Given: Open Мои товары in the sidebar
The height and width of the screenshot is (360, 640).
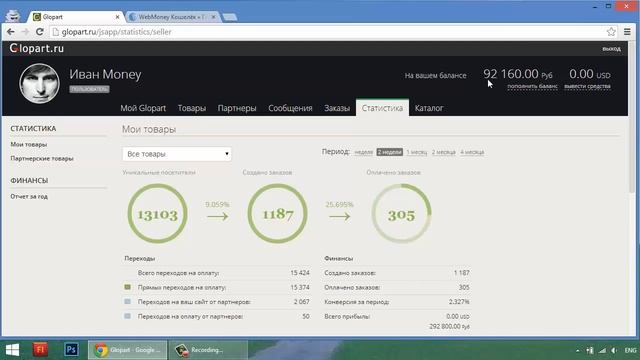Looking at the screenshot, I should (x=29, y=144).
